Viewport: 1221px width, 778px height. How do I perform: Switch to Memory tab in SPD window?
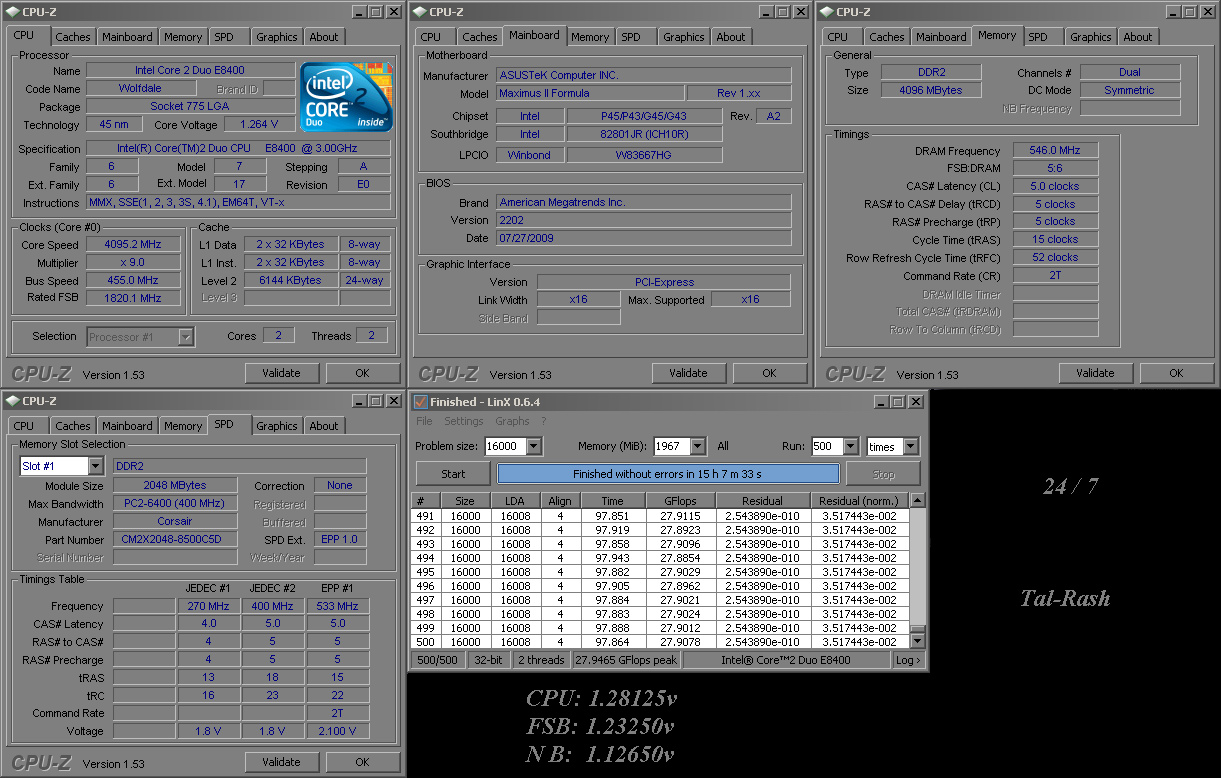183,426
